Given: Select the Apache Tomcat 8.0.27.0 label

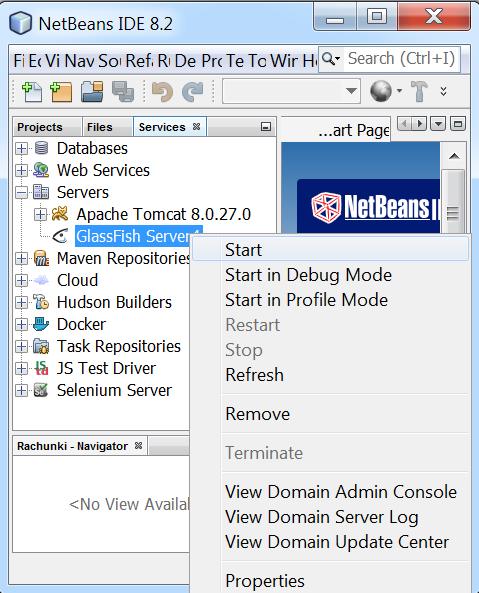Looking at the screenshot, I should click(164, 214).
